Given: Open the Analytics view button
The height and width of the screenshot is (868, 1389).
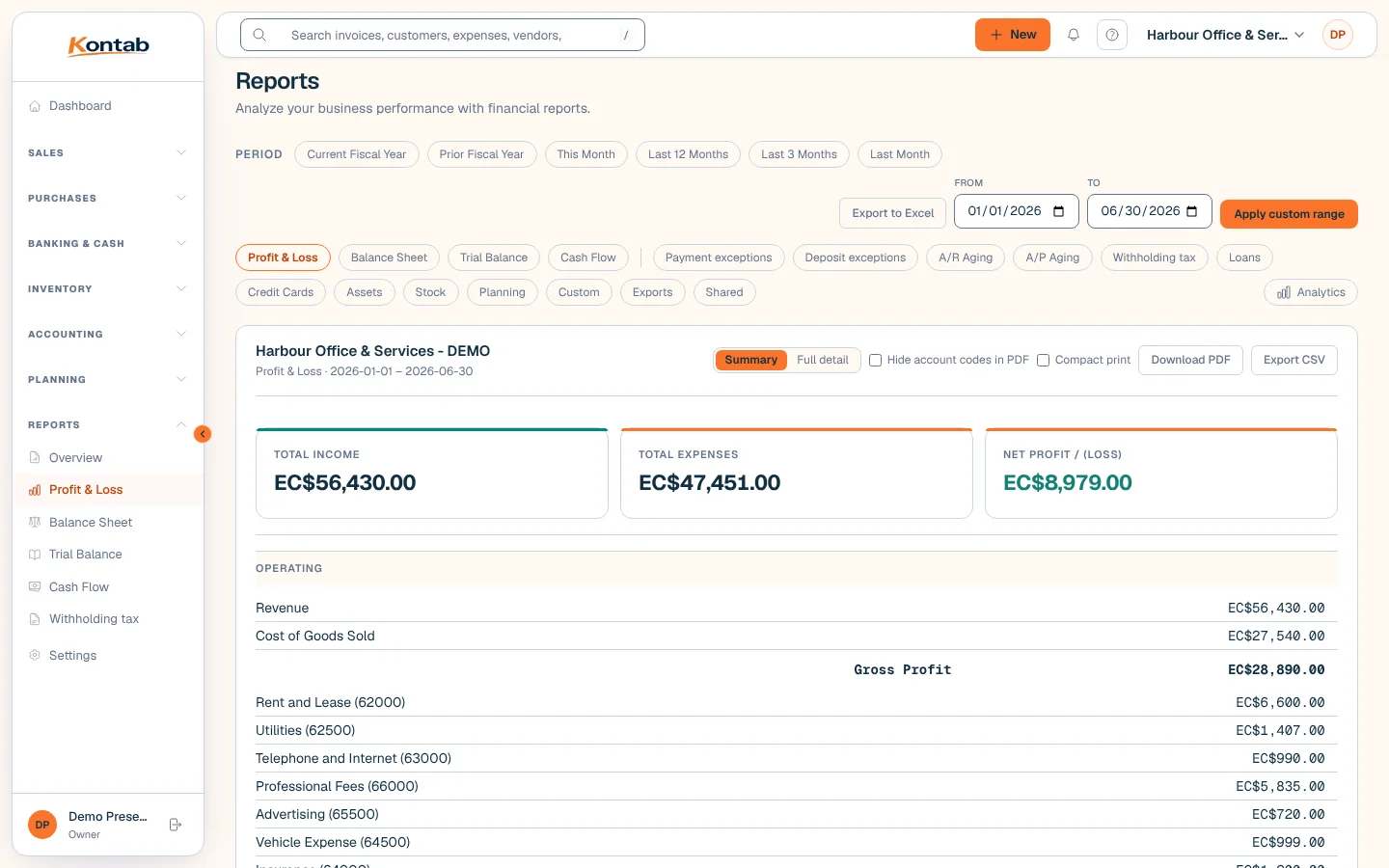Looking at the screenshot, I should coord(1311,292).
